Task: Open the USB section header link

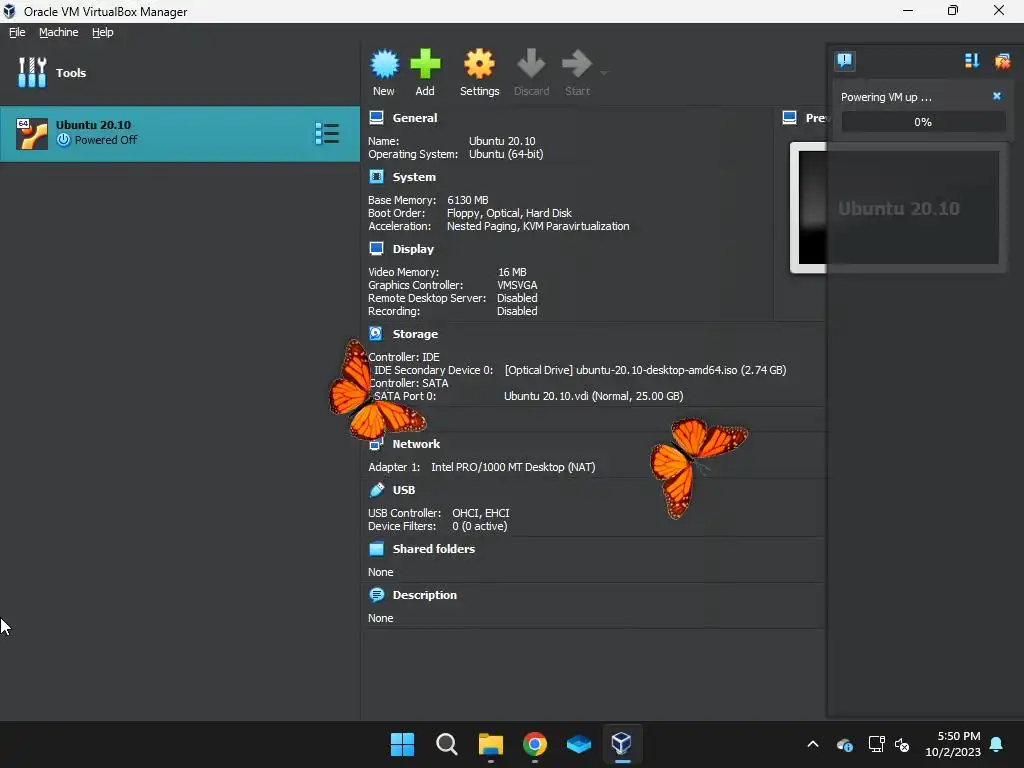Action: click(x=404, y=490)
